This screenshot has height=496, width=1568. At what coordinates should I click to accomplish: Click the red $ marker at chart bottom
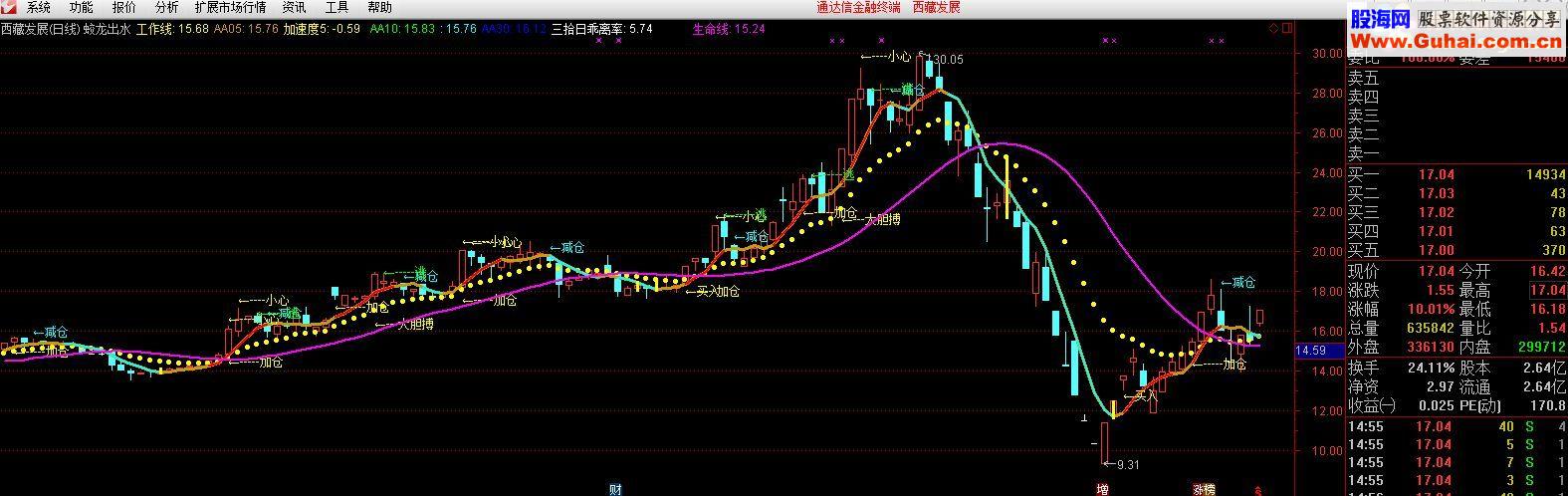(1257, 490)
